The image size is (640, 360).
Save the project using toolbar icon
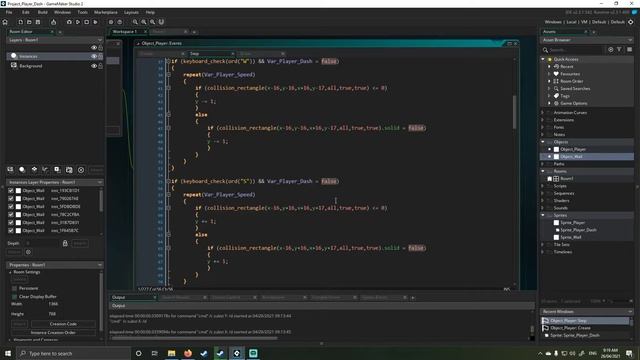pos(38,22)
